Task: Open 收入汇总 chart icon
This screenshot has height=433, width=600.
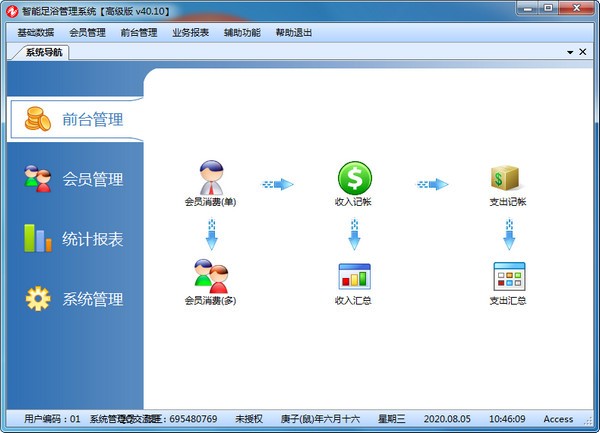Action: [x=354, y=276]
